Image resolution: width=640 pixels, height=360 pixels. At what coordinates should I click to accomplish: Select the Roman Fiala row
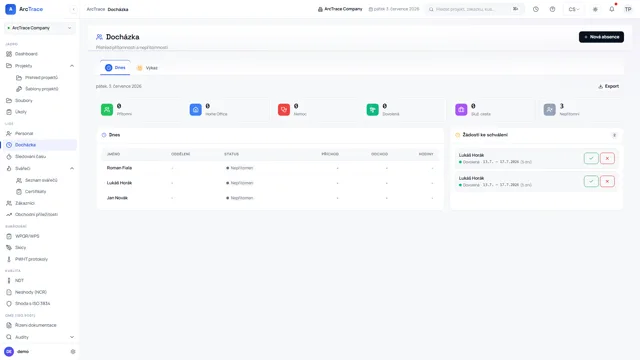pyautogui.click(x=270, y=168)
